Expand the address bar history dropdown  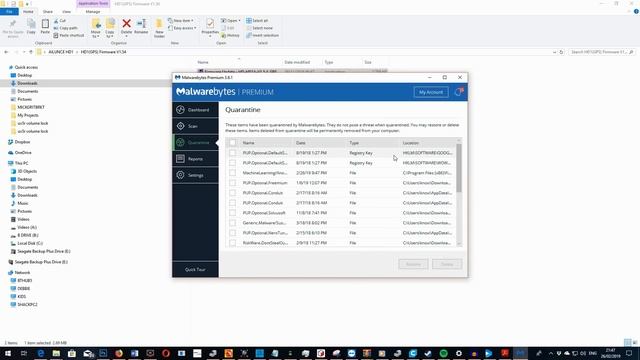coord(554,52)
